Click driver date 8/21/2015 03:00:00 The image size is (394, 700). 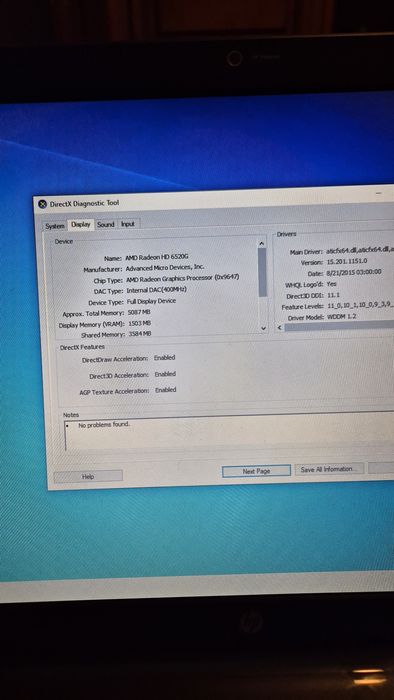click(x=353, y=272)
